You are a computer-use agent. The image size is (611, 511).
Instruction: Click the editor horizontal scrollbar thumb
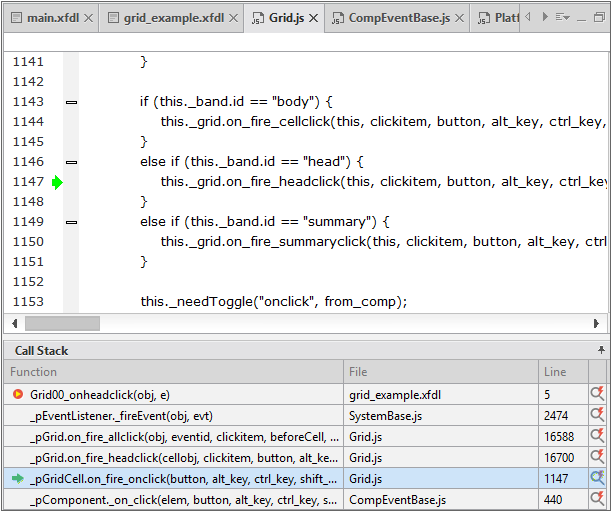point(62,323)
